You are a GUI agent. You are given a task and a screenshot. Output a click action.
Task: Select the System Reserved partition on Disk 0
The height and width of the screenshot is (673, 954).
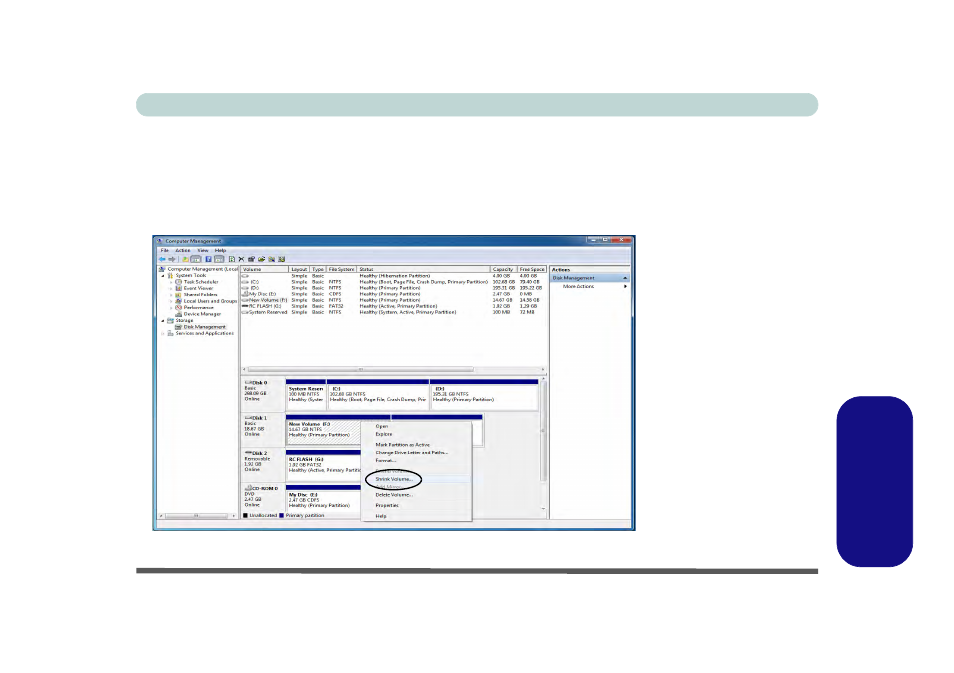(x=306, y=394)
